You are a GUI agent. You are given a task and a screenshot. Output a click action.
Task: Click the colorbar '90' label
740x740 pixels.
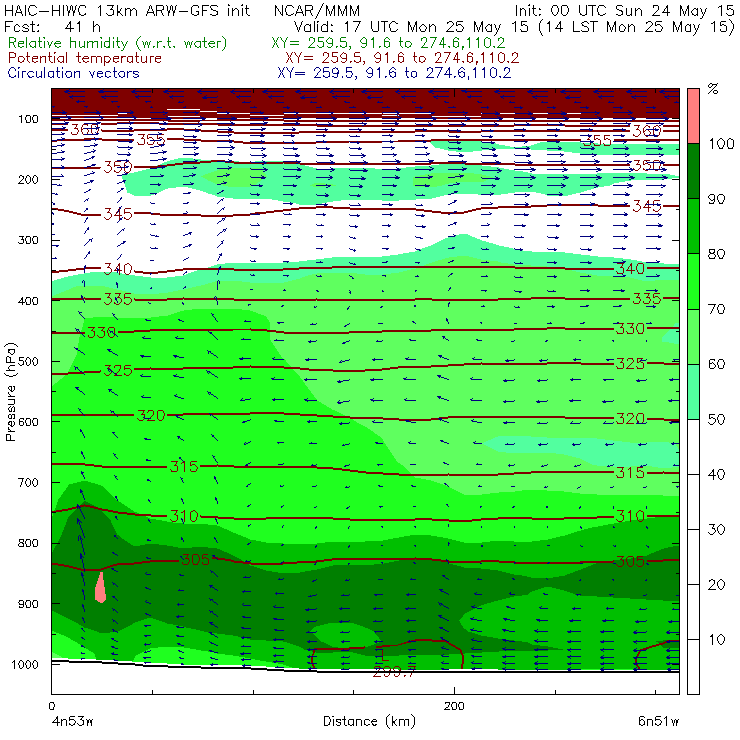pos(717,199)
